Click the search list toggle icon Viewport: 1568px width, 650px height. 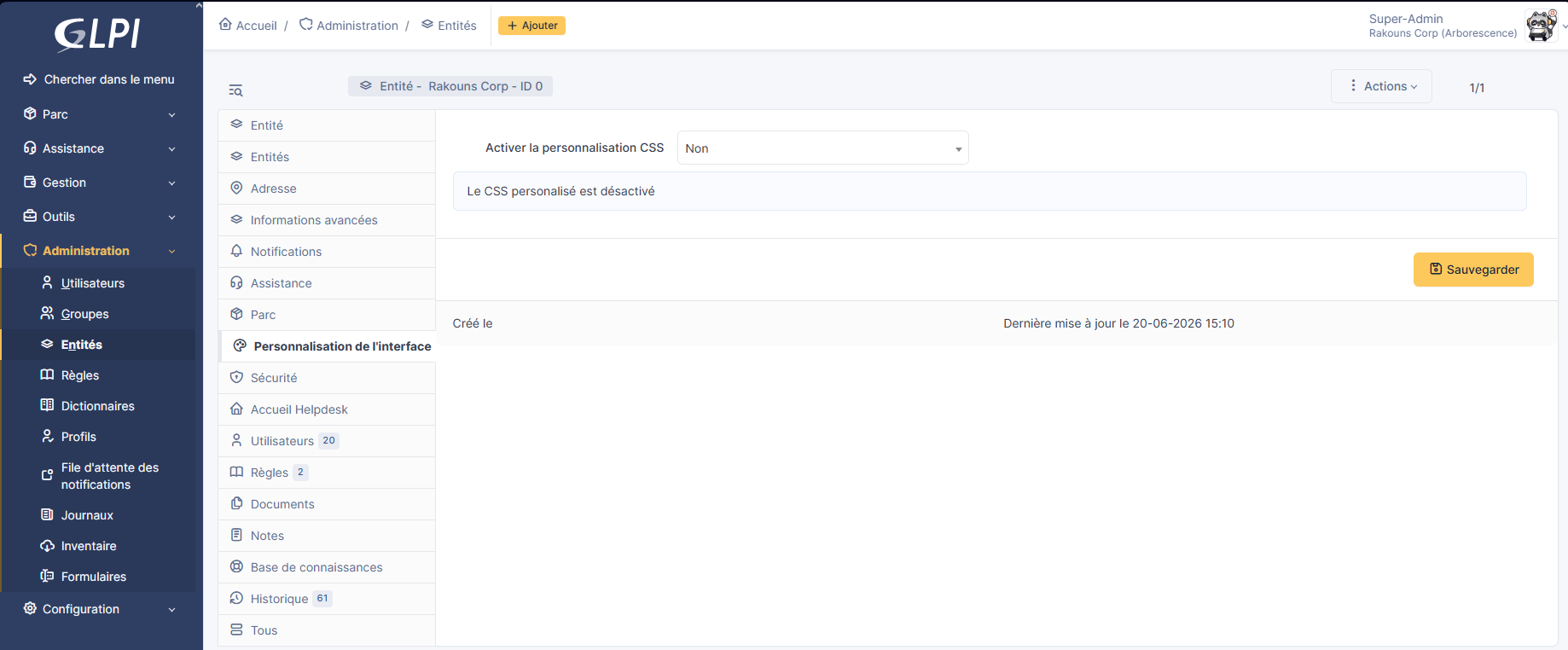236,90
